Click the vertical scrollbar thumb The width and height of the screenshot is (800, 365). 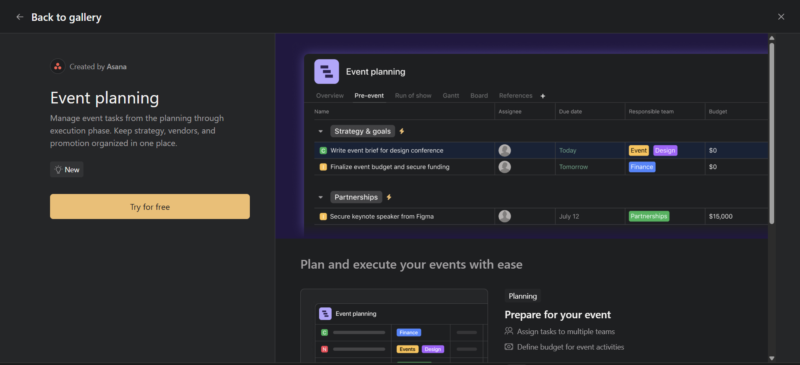[x=771, y=133]
